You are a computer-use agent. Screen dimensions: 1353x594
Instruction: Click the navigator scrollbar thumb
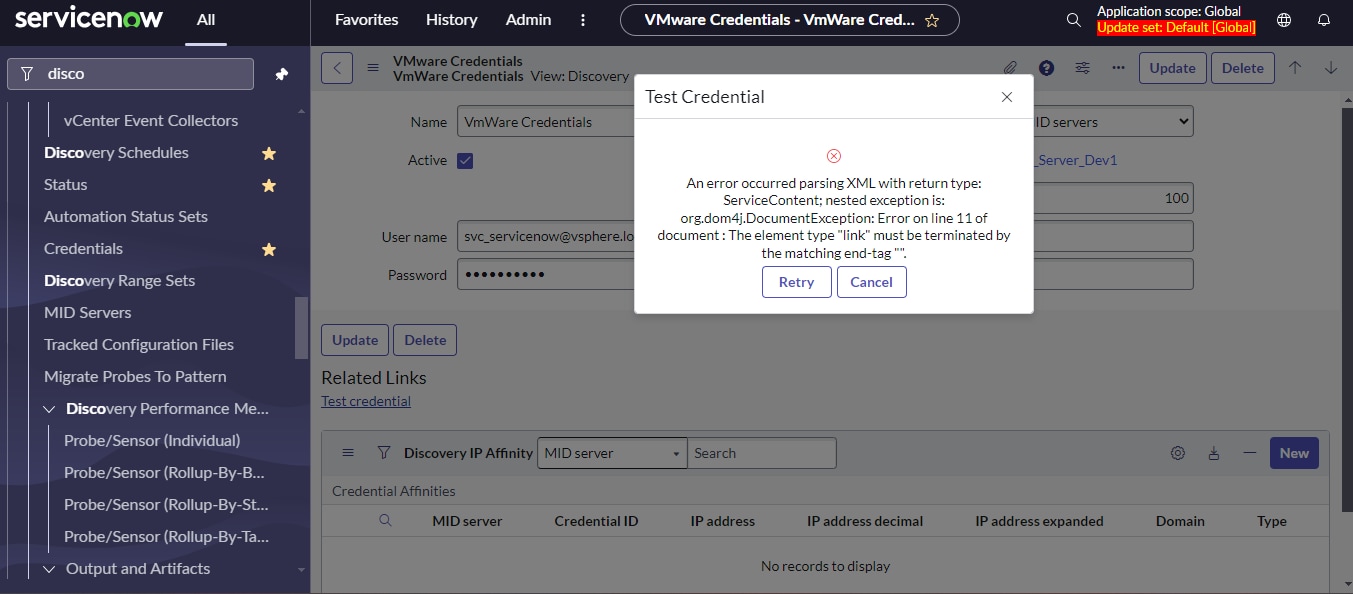tap(301, 328)
